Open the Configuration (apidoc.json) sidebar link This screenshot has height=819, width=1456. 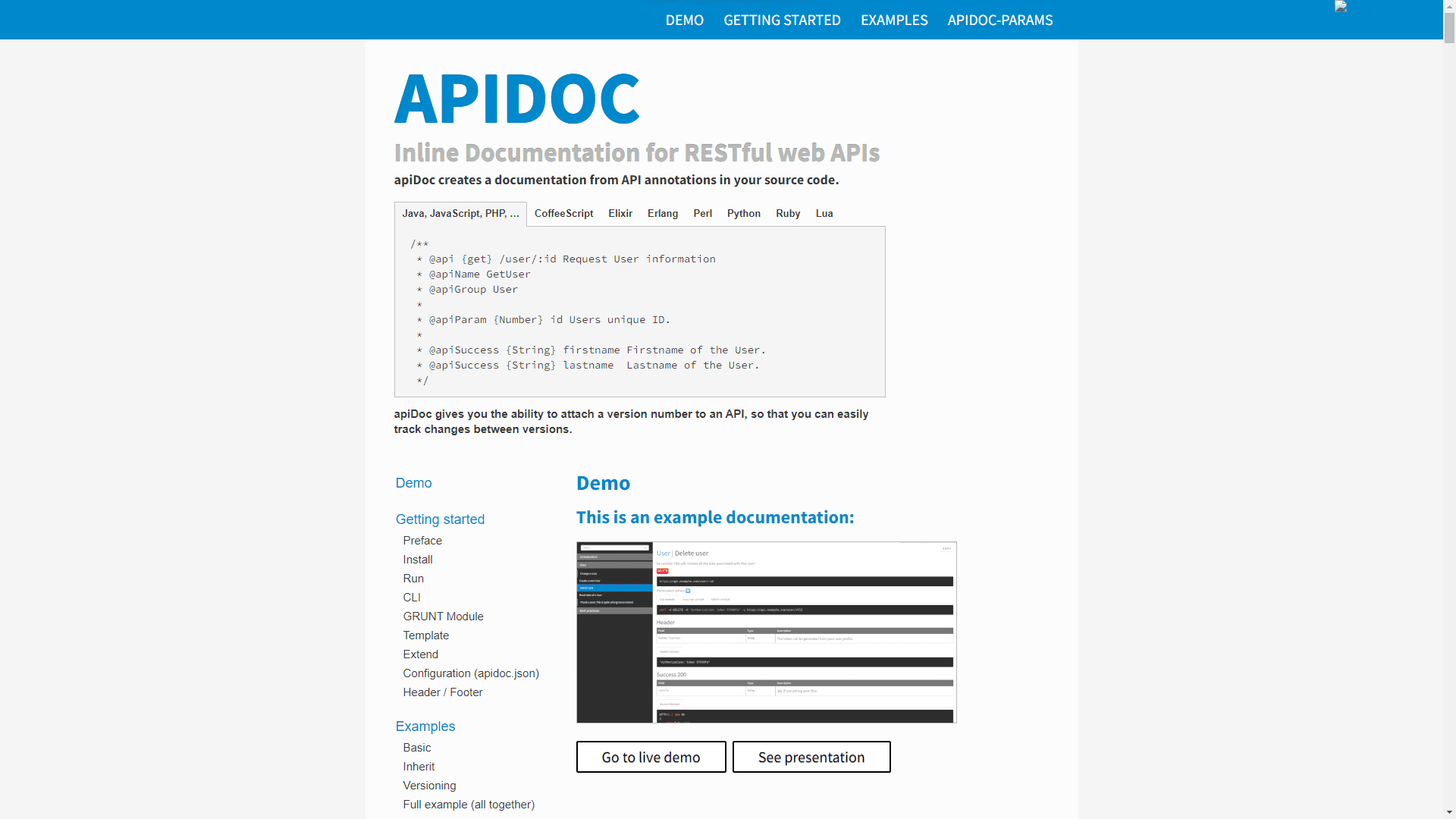click(471, 673)
